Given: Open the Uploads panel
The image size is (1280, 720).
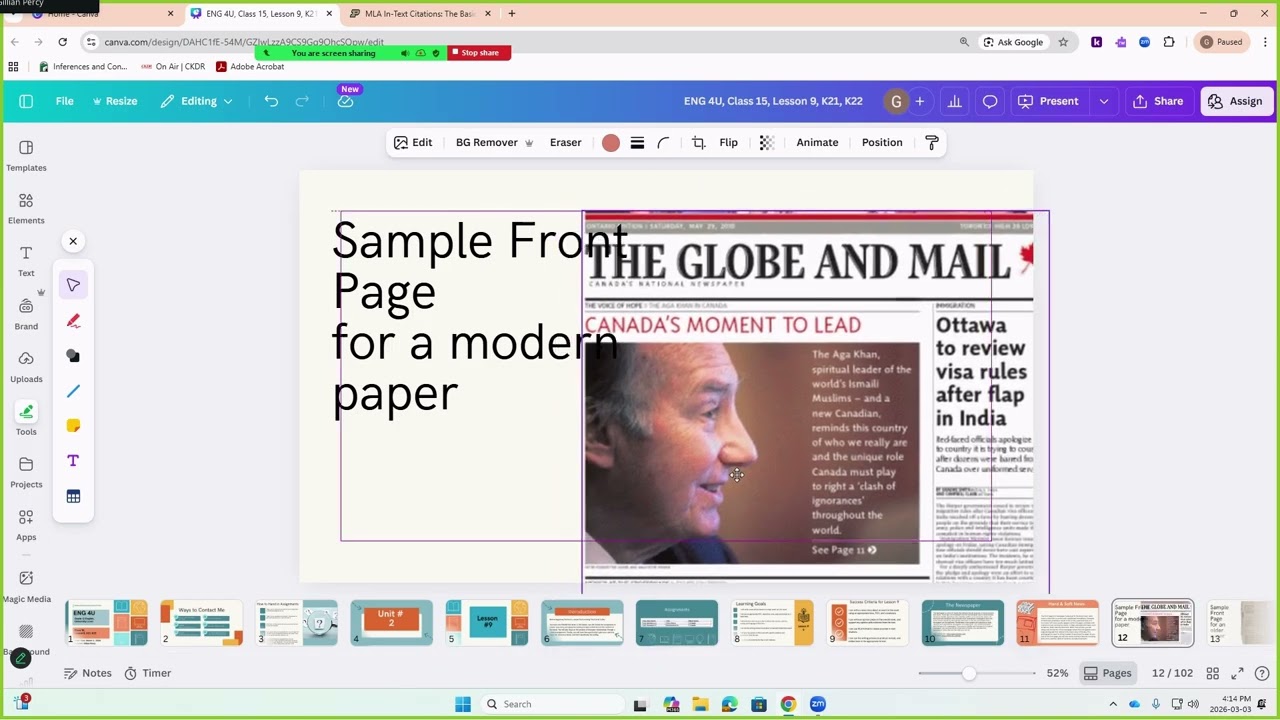Looking at the screenshot, I should click(x=26, y=367).
